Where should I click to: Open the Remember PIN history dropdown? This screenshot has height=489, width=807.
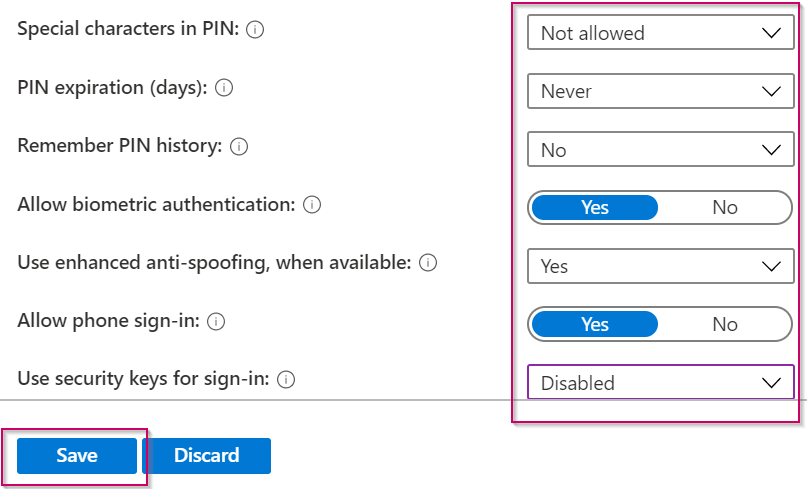point(661,150)
